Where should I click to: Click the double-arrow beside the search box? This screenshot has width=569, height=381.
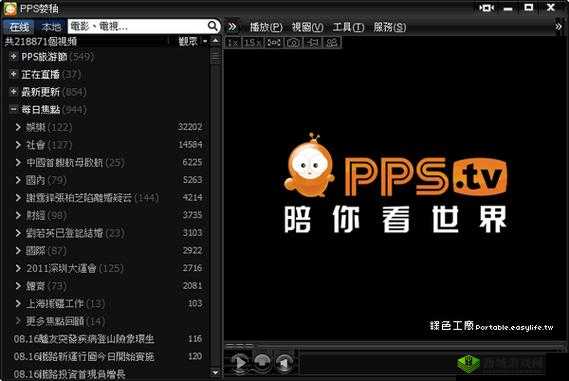coord(232,26)
